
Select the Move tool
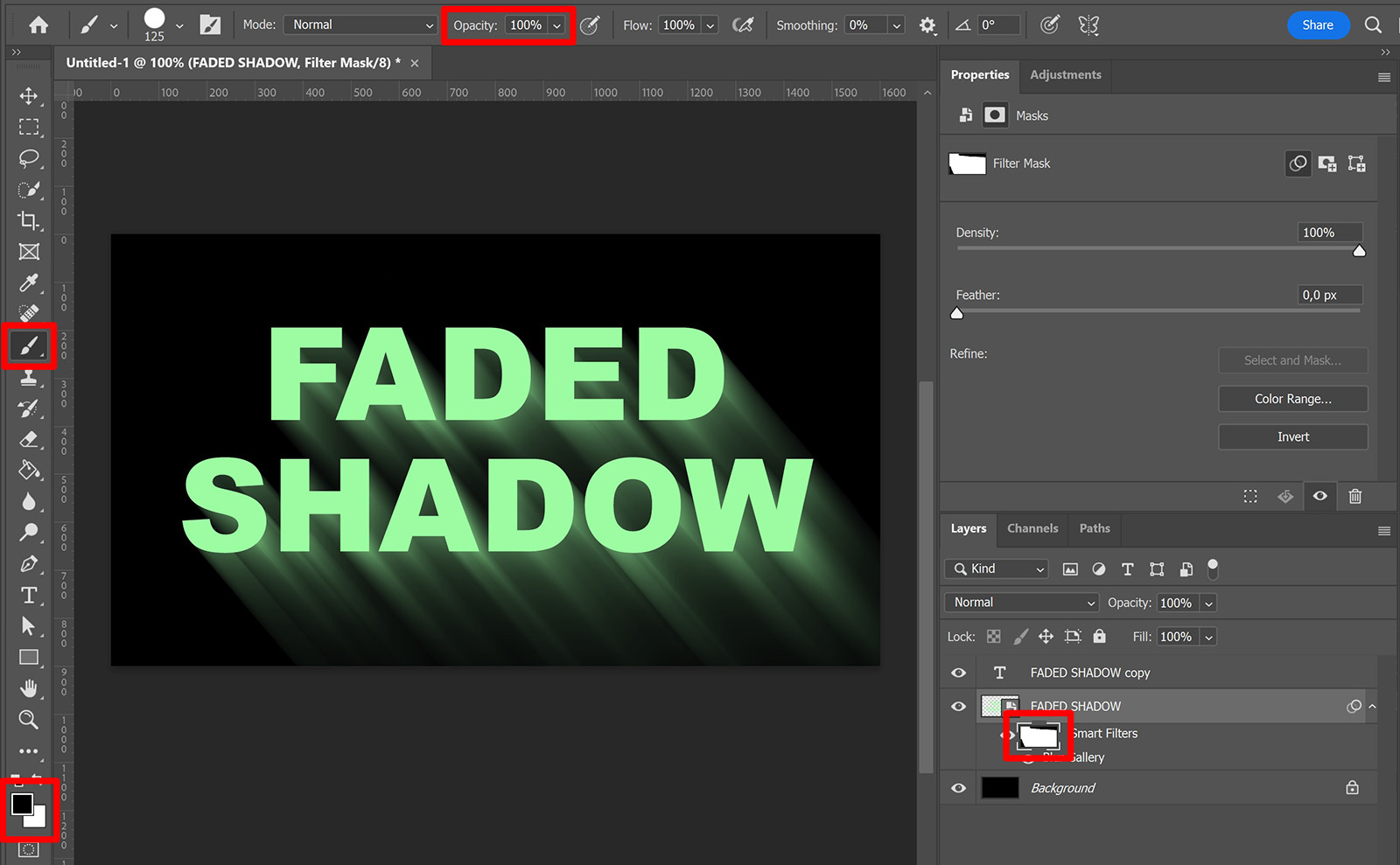pyautogui.click(x=29, y=96)
